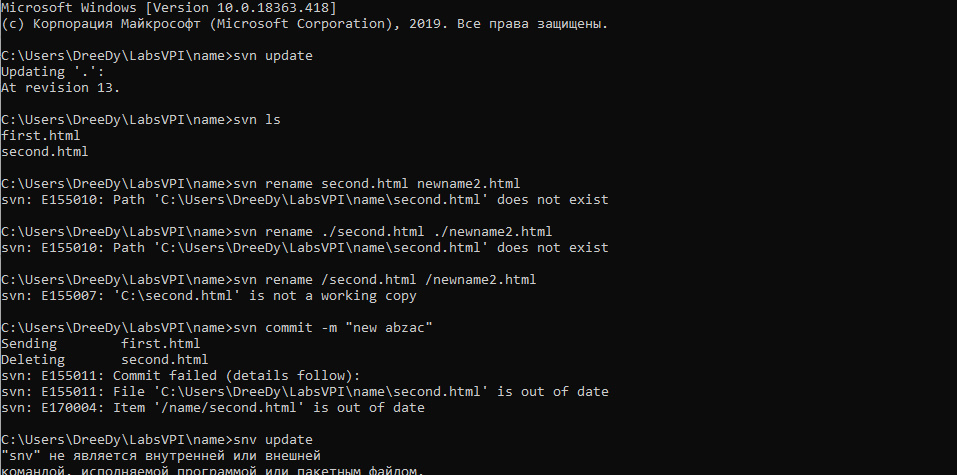Click the E155011 File out of date line
The height and width of the screenshot is (475, 957).
pyautogui.click(x=305, y=392)
